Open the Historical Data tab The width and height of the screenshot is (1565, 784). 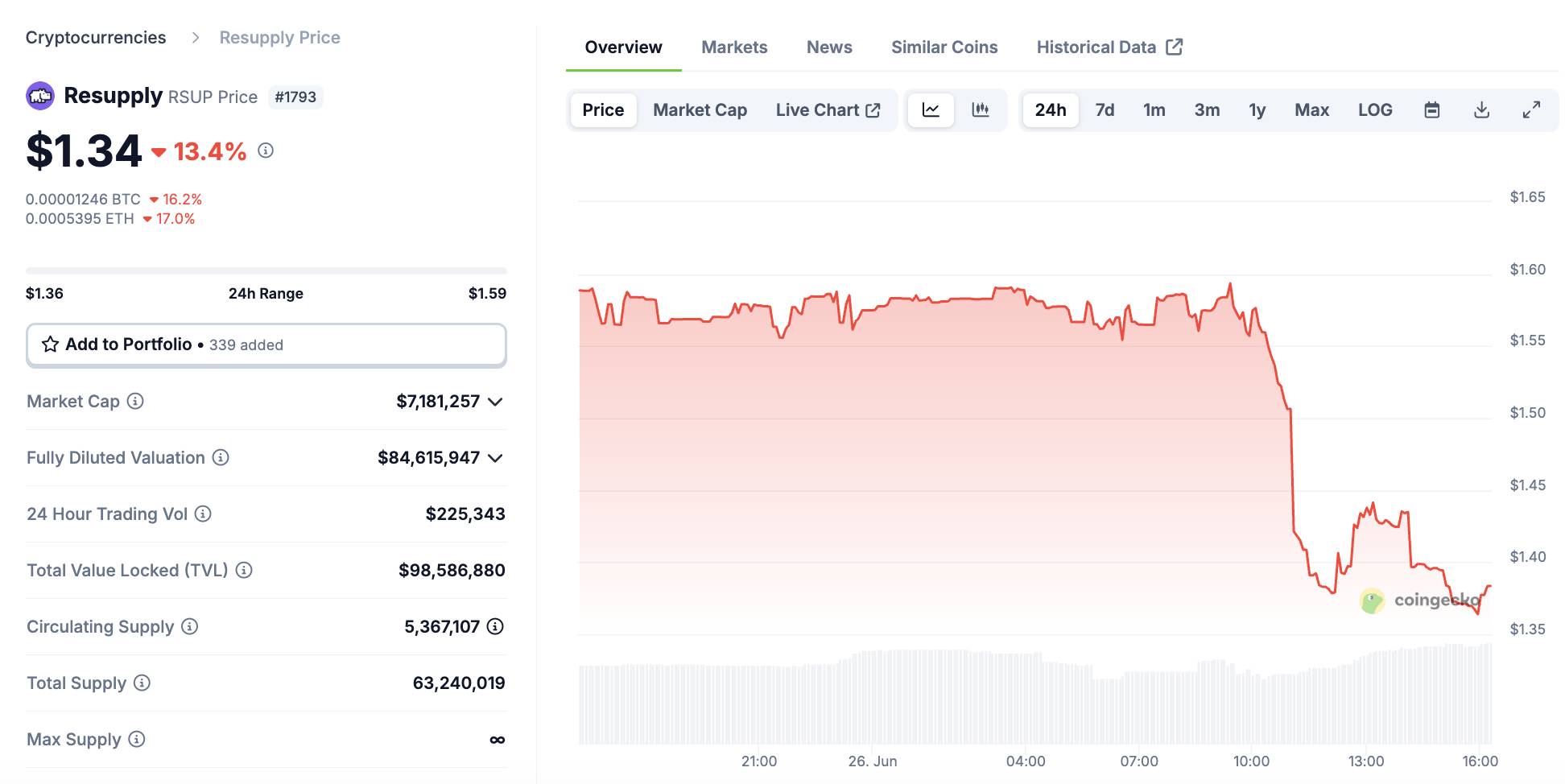click(x=1109, y=47)
